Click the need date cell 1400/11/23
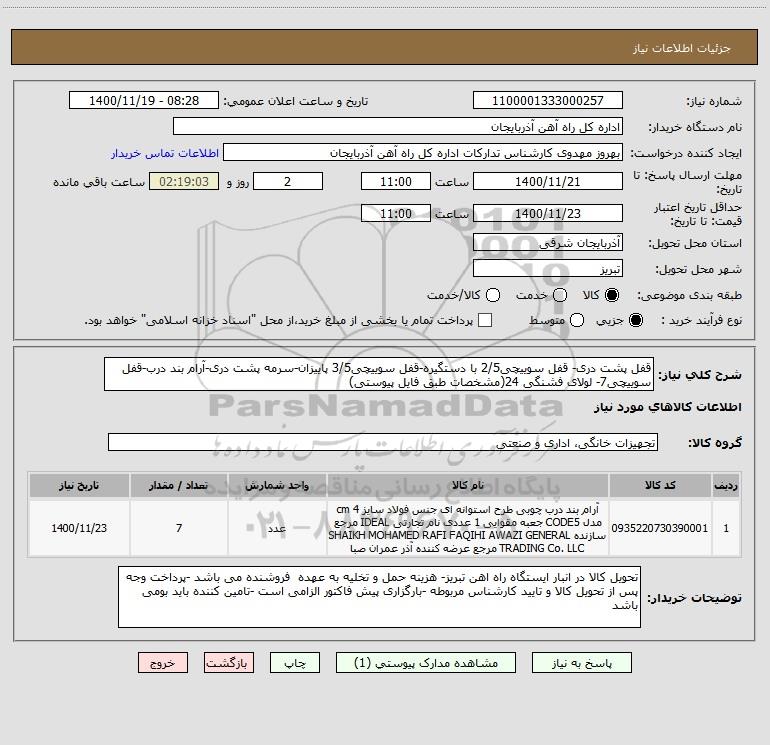The height and width of the screenshot is (745, 770). coord(79,528)
